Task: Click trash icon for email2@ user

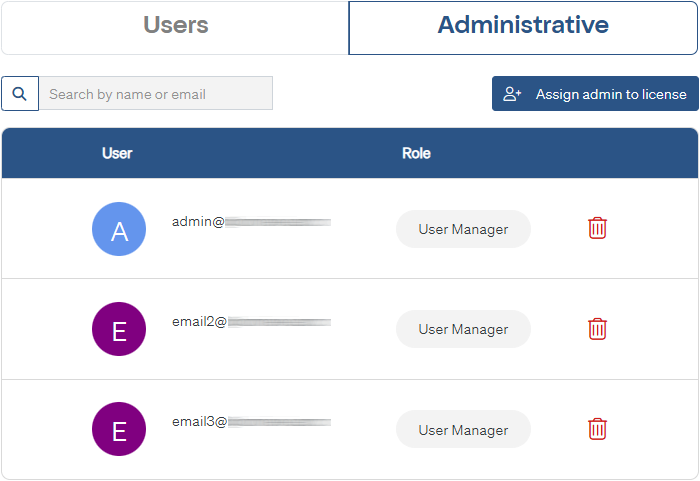Action: (597, 328)
